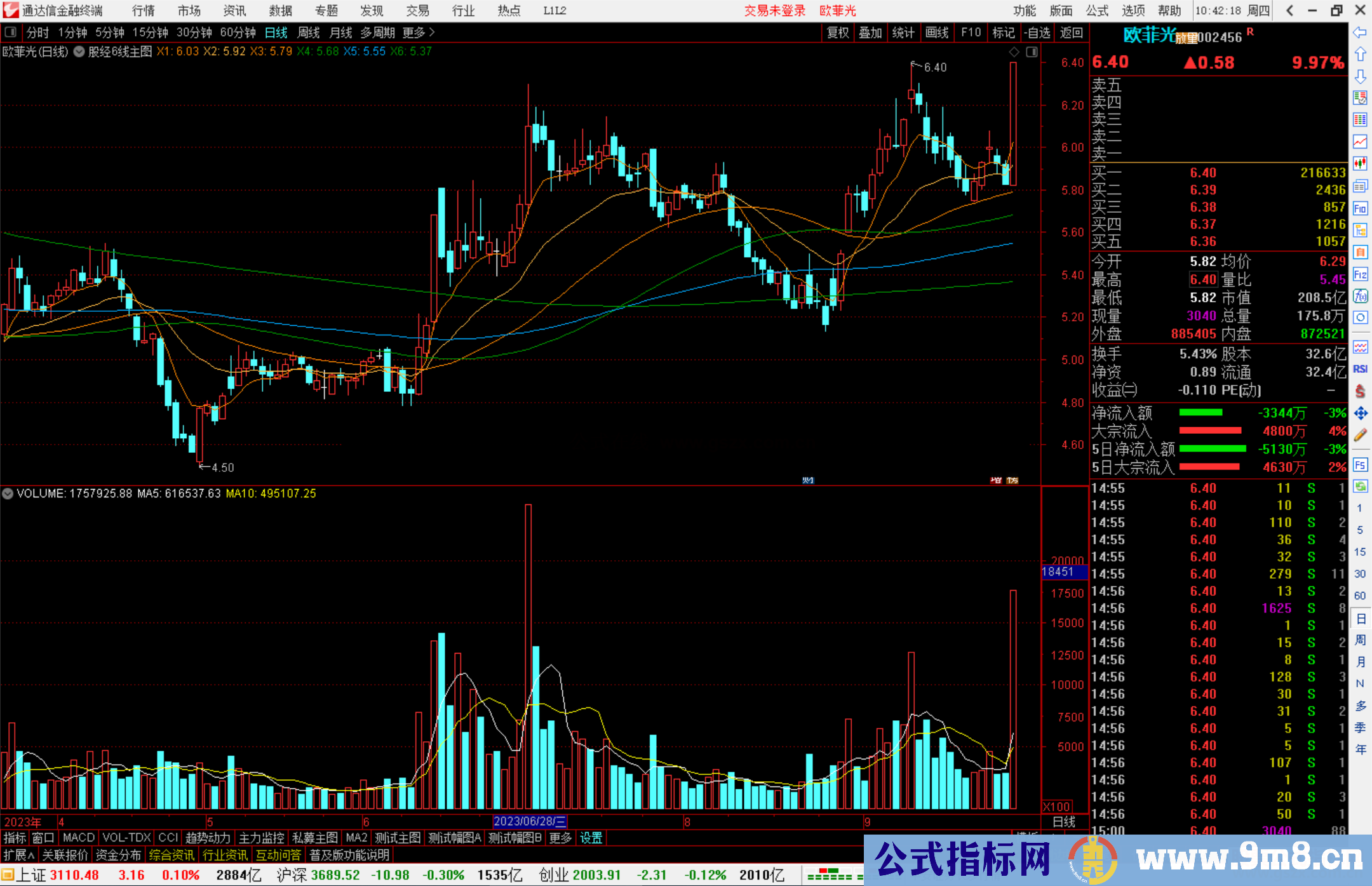This screenshot has height=886, width=1372.
Task: Switch to the MACD indicator tab
Action: click(x=78, y=838)
